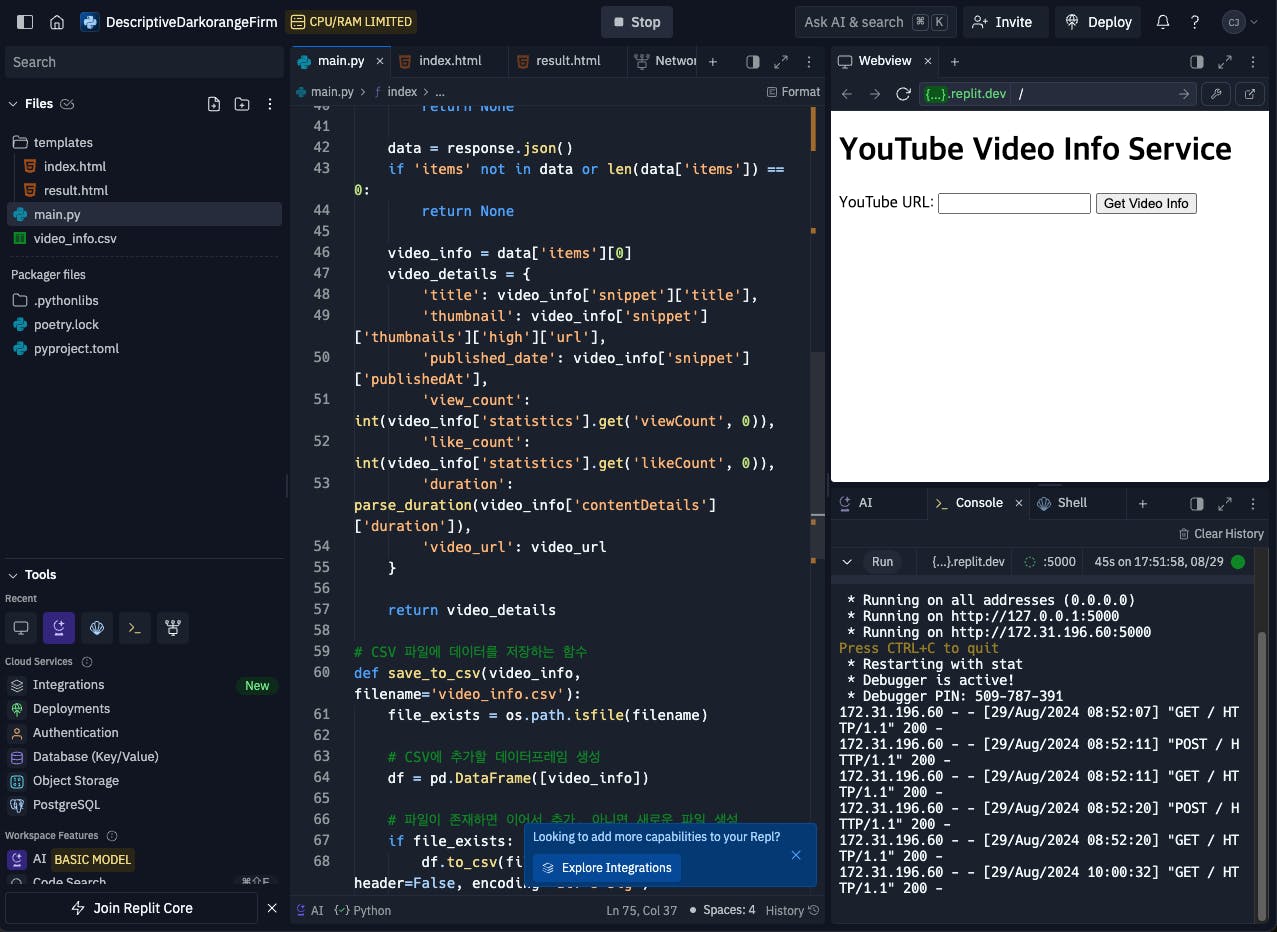Viewport: 1277px width, 932px height.
Task: Clear console history
Action: click(1221, 534)
